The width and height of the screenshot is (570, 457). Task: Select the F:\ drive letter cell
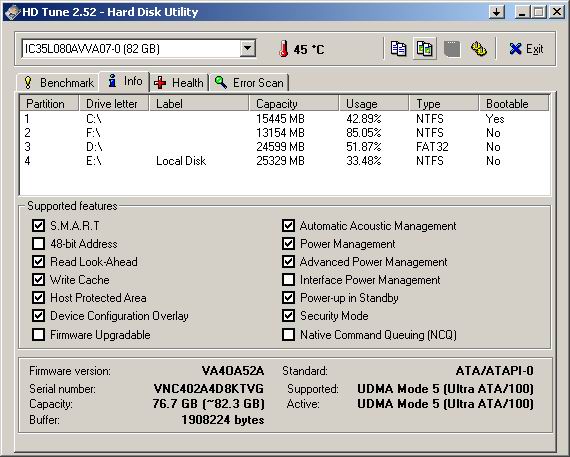(x=93, y=133)
